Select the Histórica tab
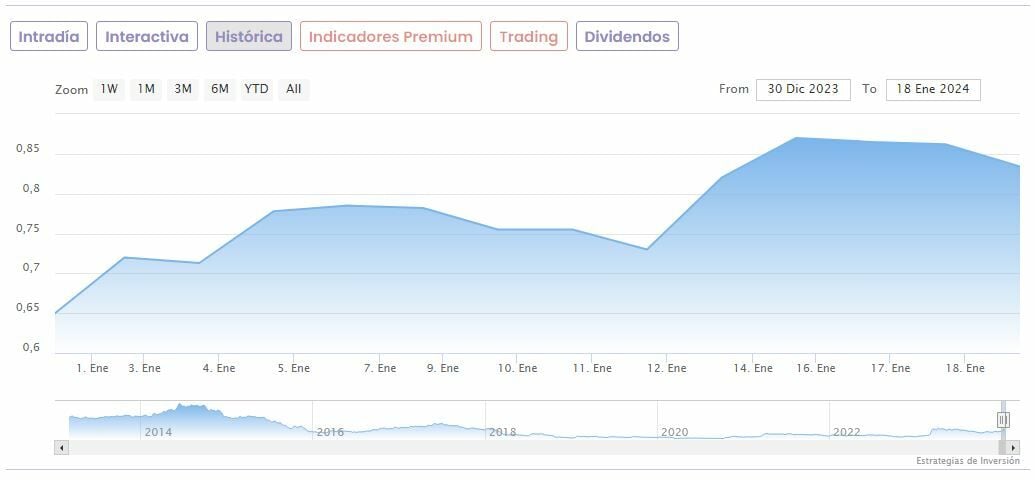 point(249,37)
